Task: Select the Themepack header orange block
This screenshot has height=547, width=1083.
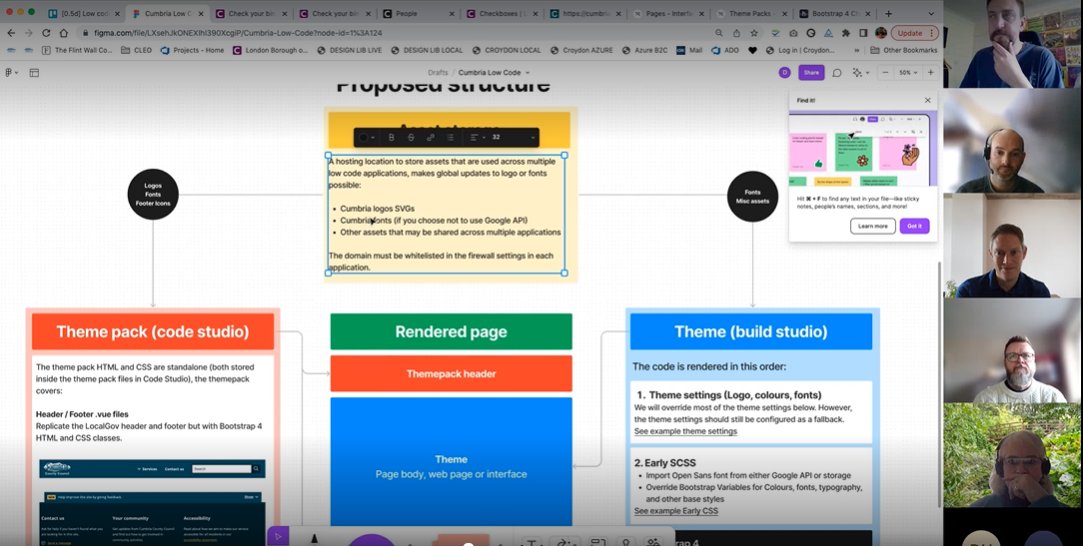Action: [451, 374]
